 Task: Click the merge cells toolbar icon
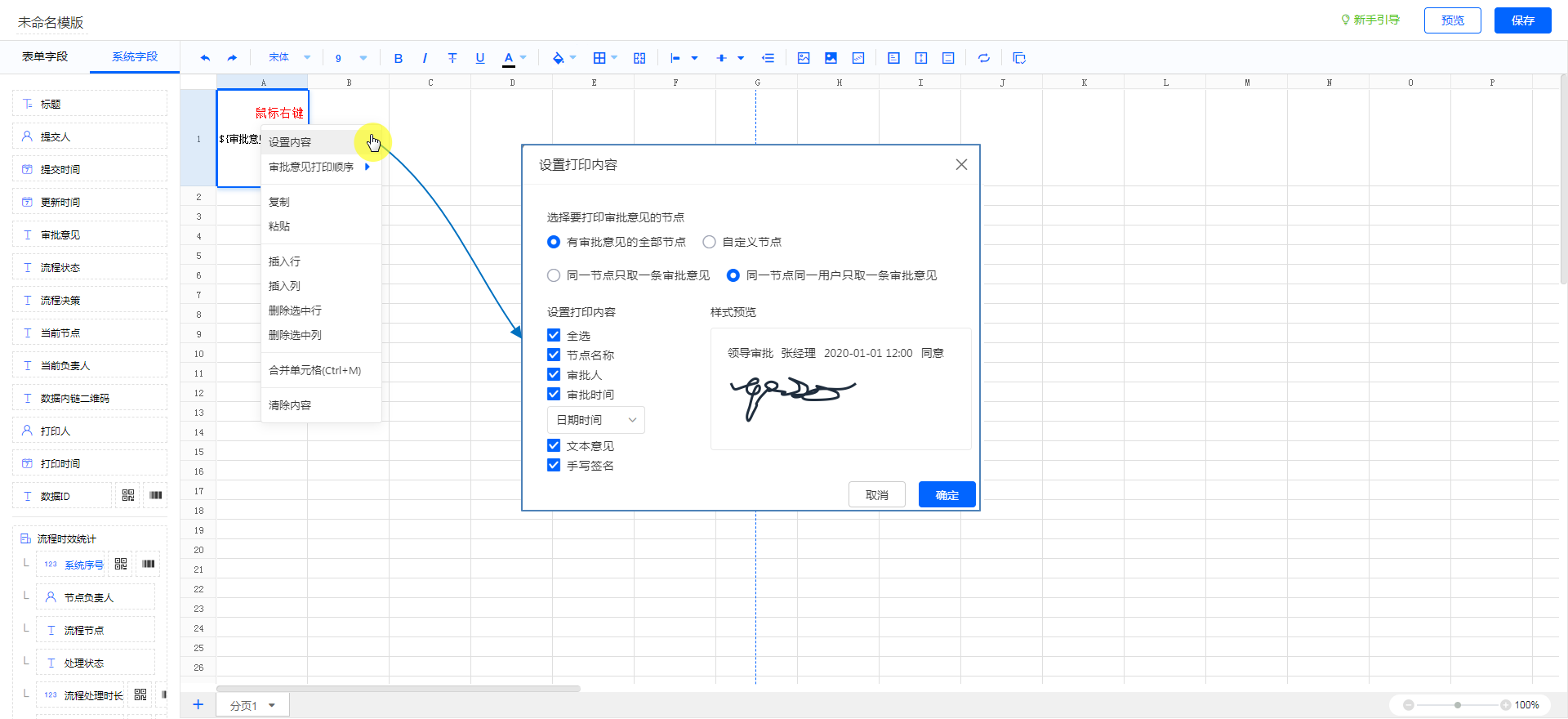click(639, 58)
